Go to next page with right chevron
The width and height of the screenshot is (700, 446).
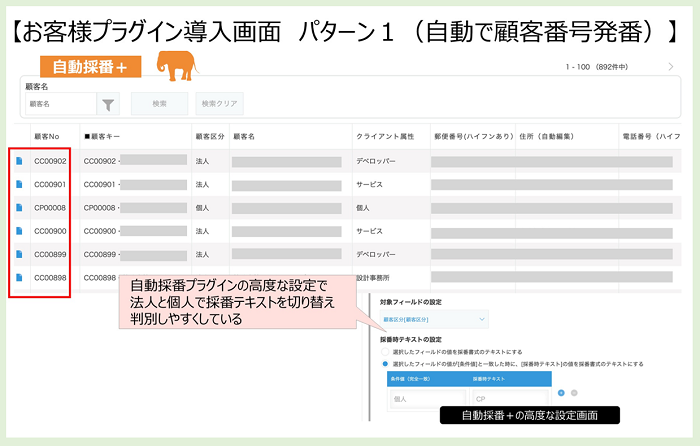pos(671,67)
